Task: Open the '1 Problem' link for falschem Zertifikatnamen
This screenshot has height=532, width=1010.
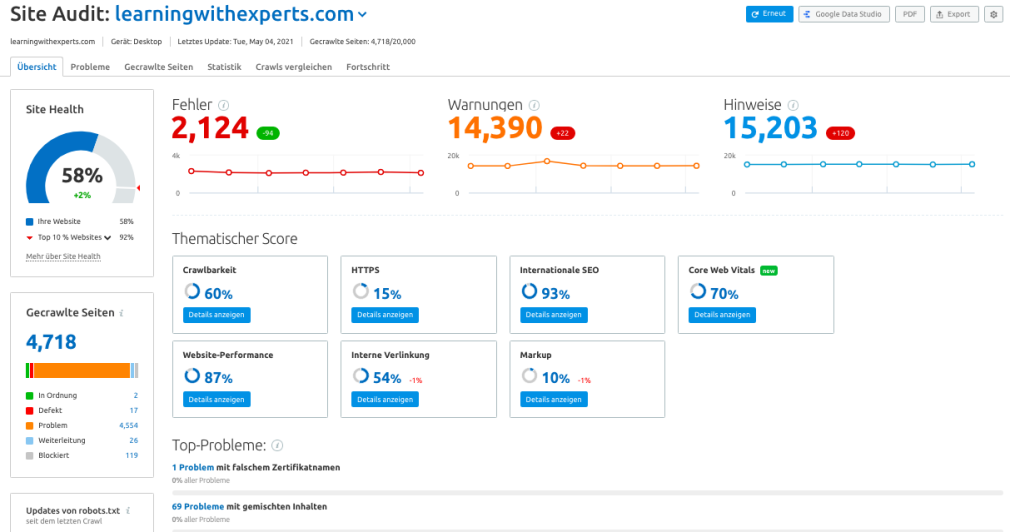Action: point(193,468)
